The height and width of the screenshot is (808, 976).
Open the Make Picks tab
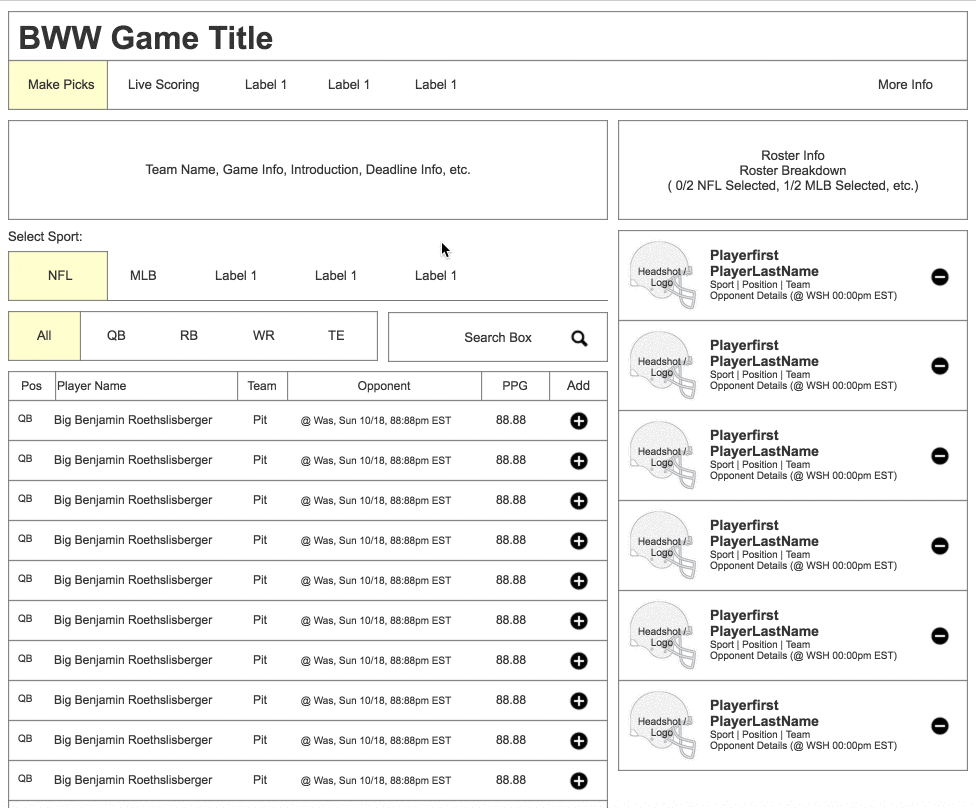point(58,85)
